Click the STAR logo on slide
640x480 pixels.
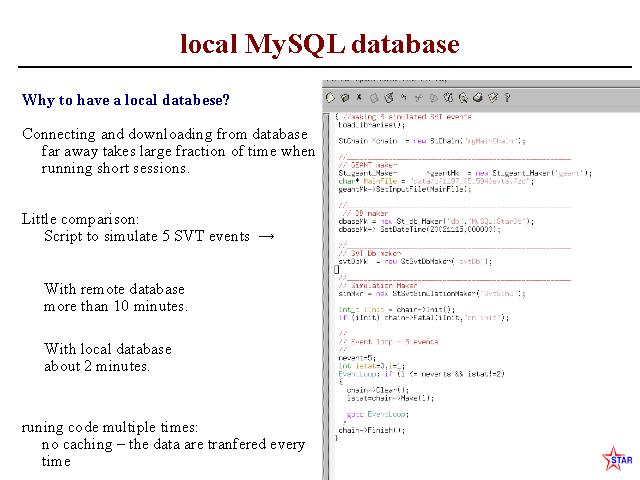[616, 459]
